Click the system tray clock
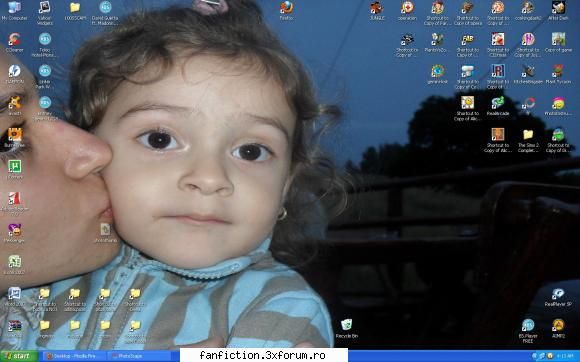This screenshot has height=362, width=580. click(565, 356)
